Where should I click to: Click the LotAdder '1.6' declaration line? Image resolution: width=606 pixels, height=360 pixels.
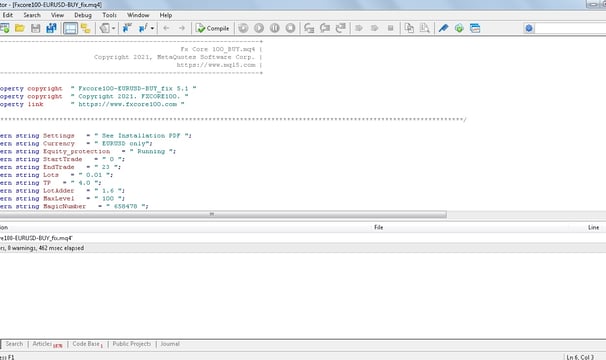(x=62, y=191)
